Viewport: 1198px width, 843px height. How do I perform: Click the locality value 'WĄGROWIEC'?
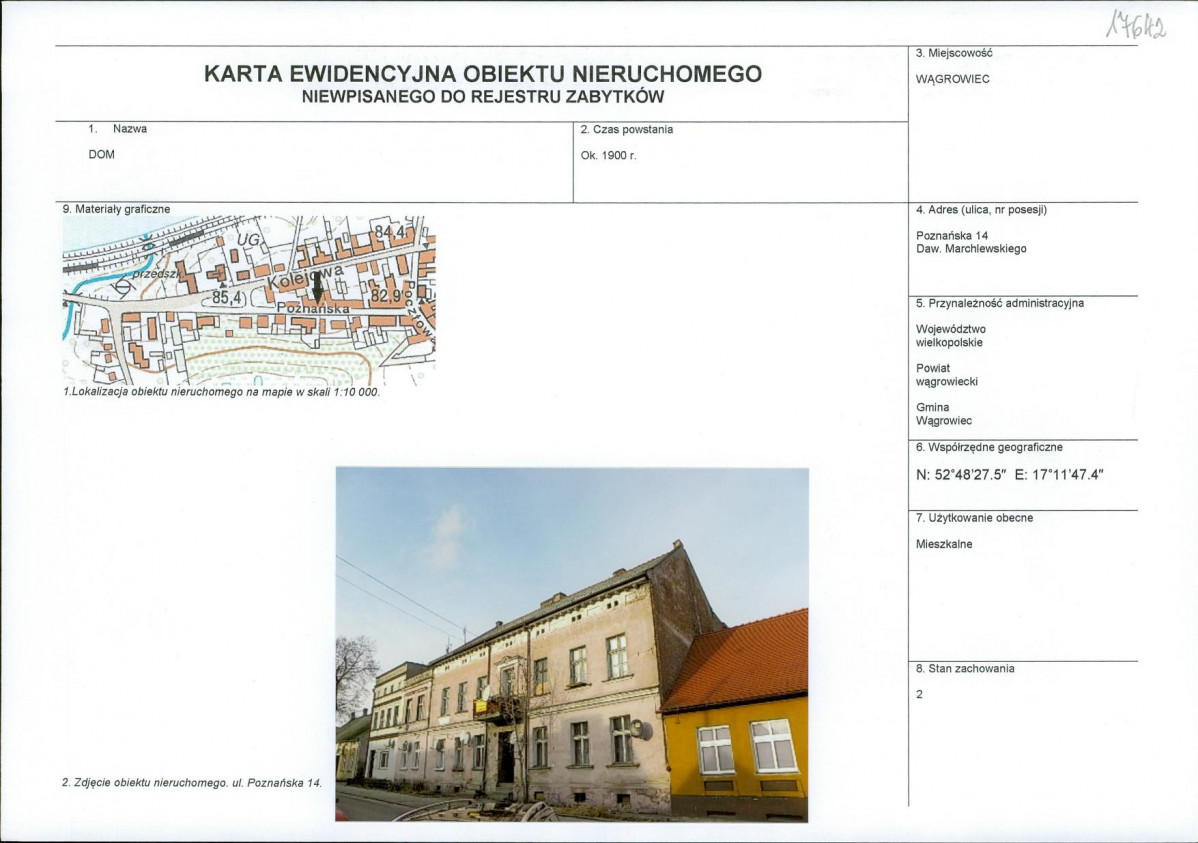click(952, 79)
